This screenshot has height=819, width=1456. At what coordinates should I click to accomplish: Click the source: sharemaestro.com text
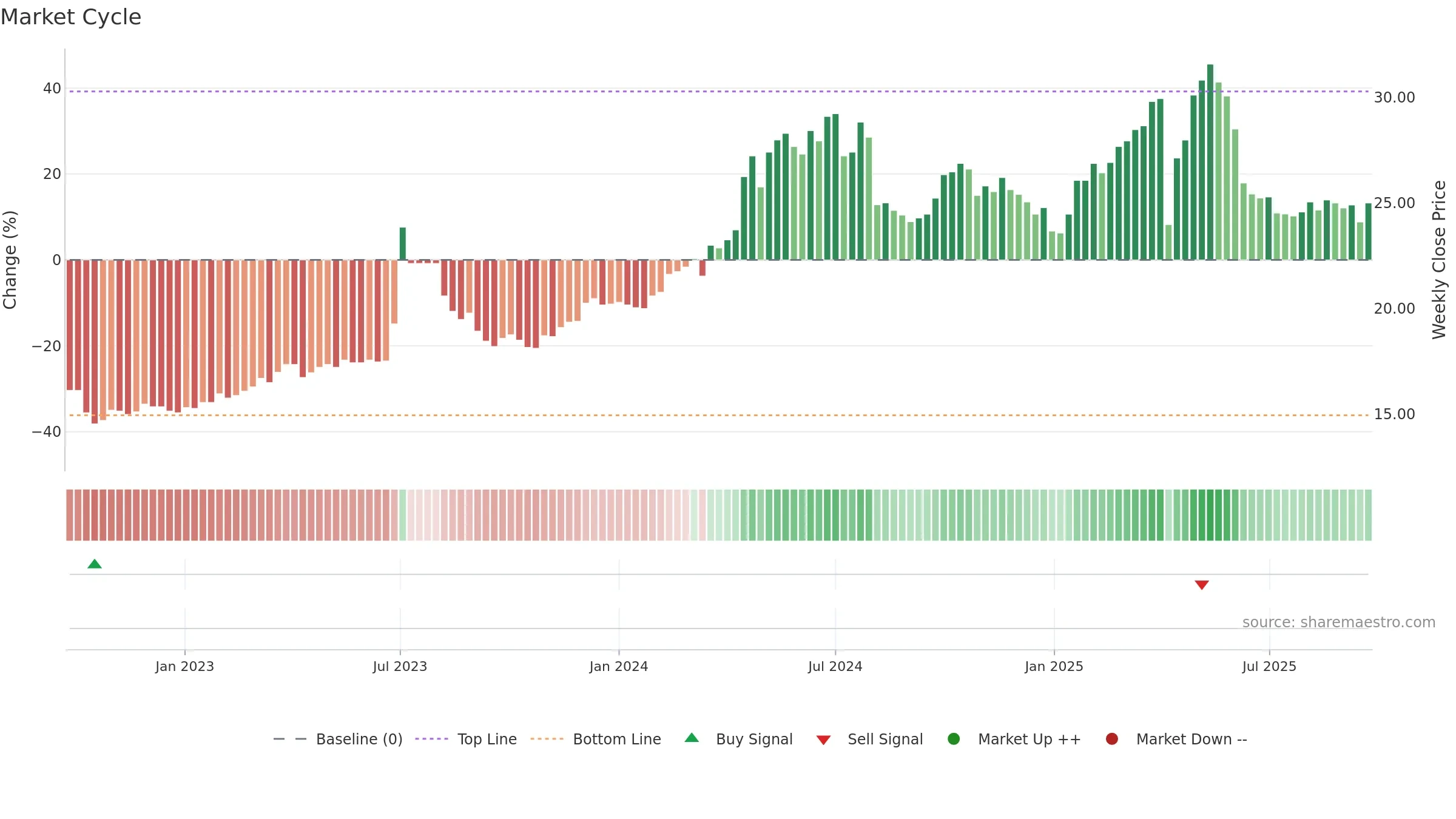(1339, 622)
